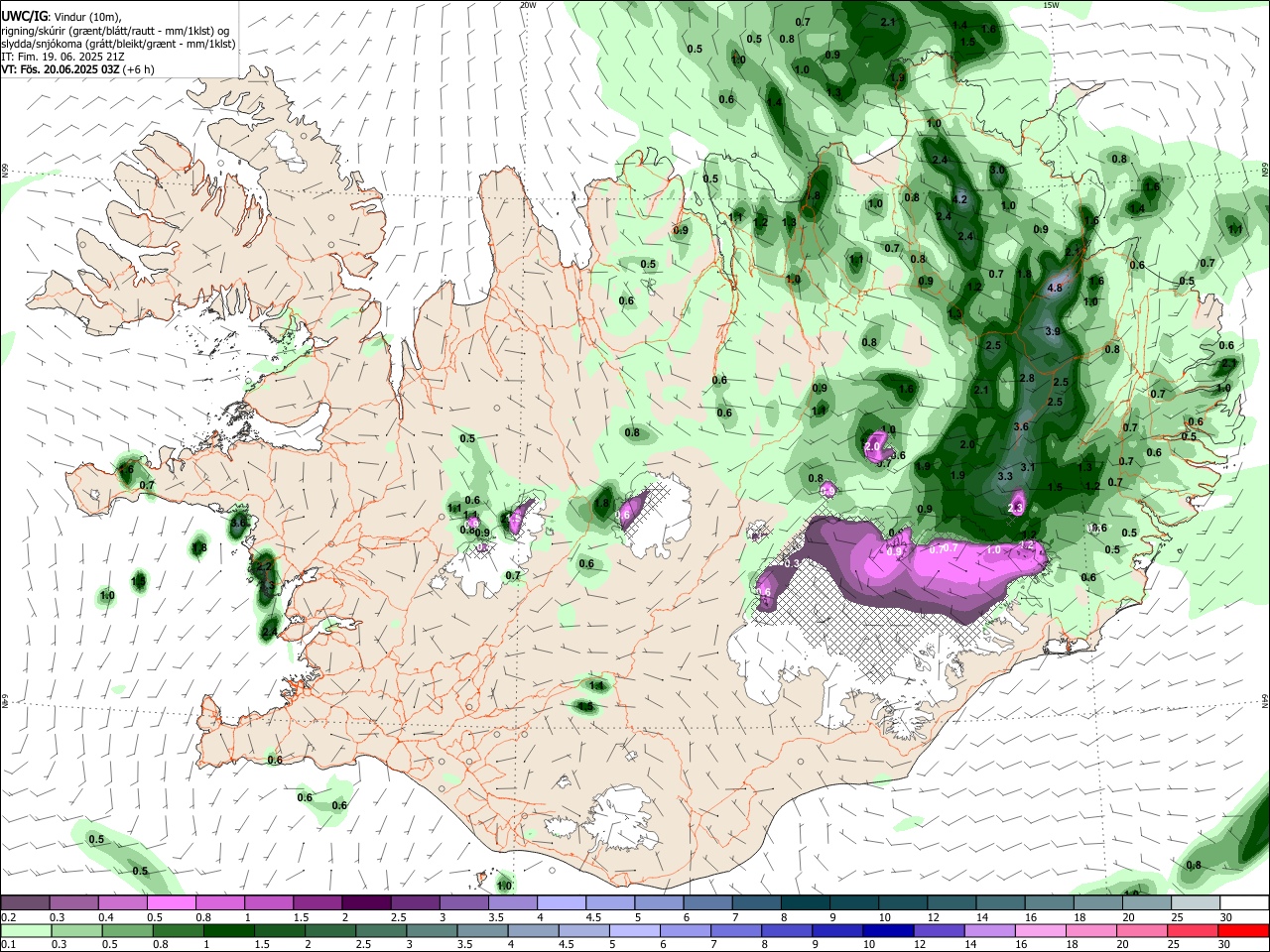Image resolution: width=1270 pixels, height=952 pixels.
Task: Click the 'rigning/skúrir' legend description line
Action: coord(116,31)
